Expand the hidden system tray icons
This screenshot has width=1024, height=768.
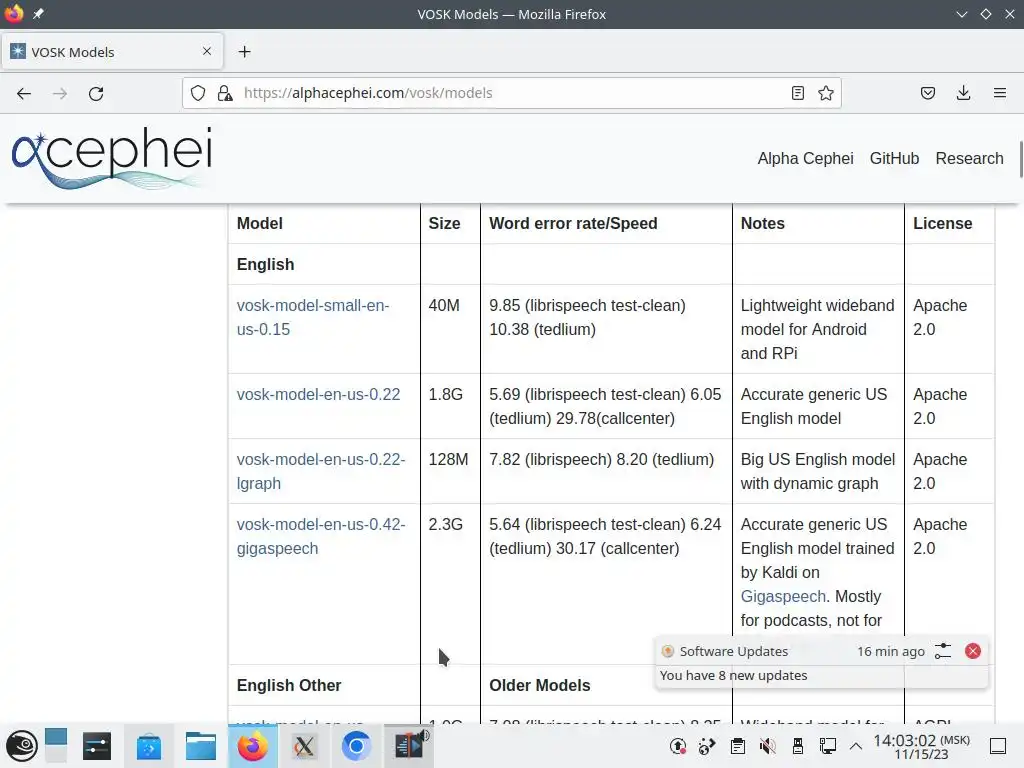[856, 746]
